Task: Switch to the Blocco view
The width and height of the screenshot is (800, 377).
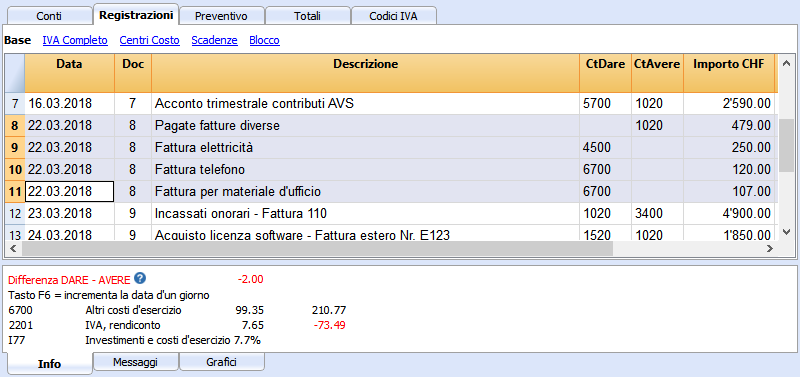Action: tap(264, 40)
